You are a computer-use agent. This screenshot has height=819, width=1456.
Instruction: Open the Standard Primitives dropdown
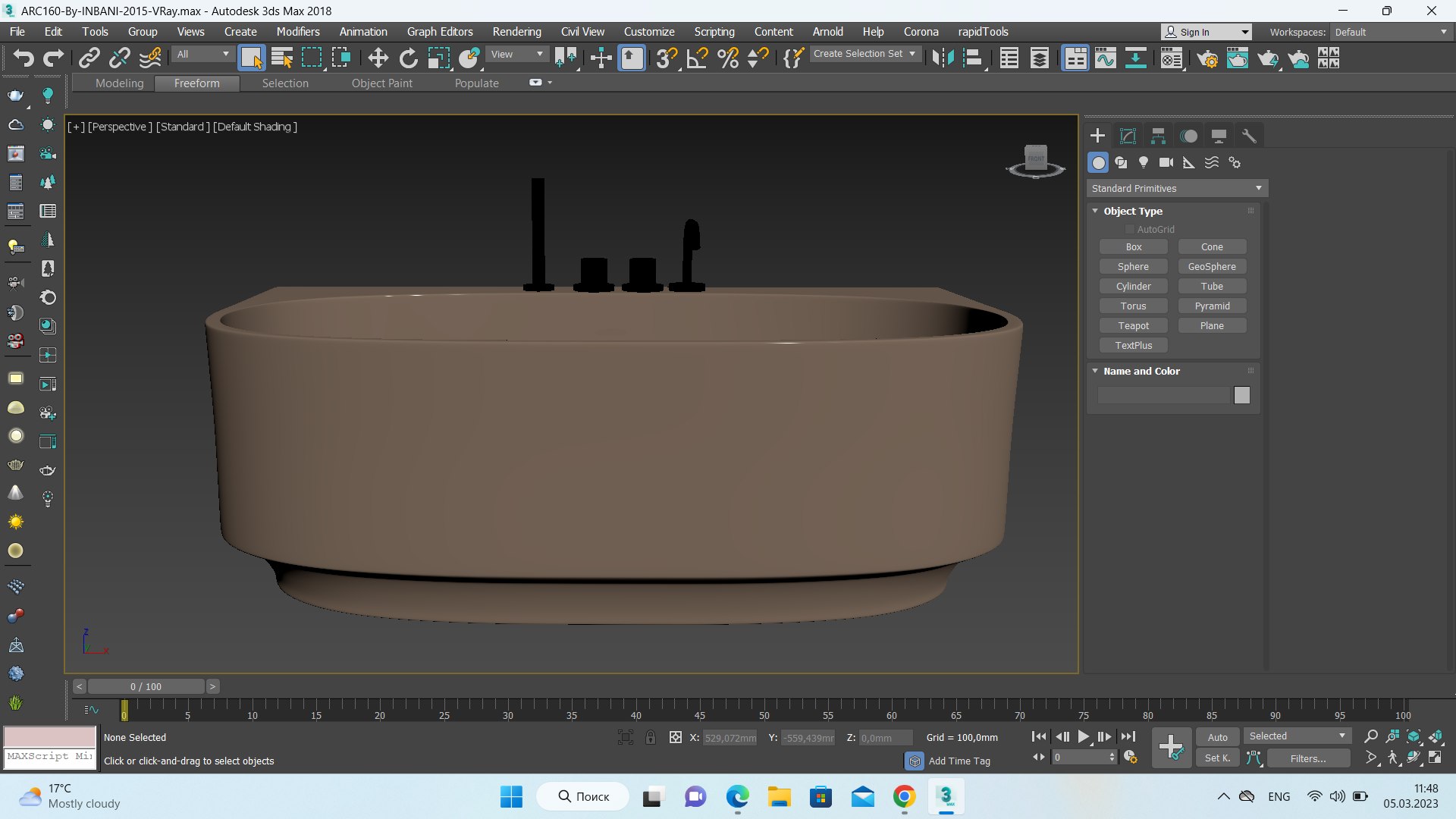click(x=1177, y=188)
